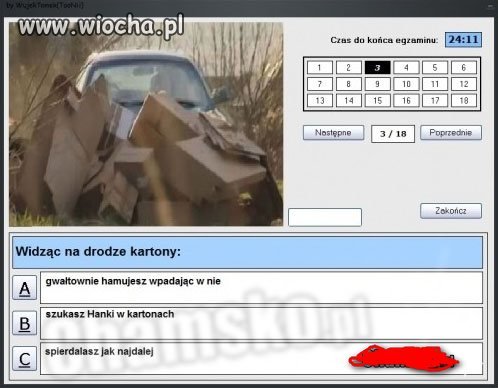Choose answer B button

(25, 323)
